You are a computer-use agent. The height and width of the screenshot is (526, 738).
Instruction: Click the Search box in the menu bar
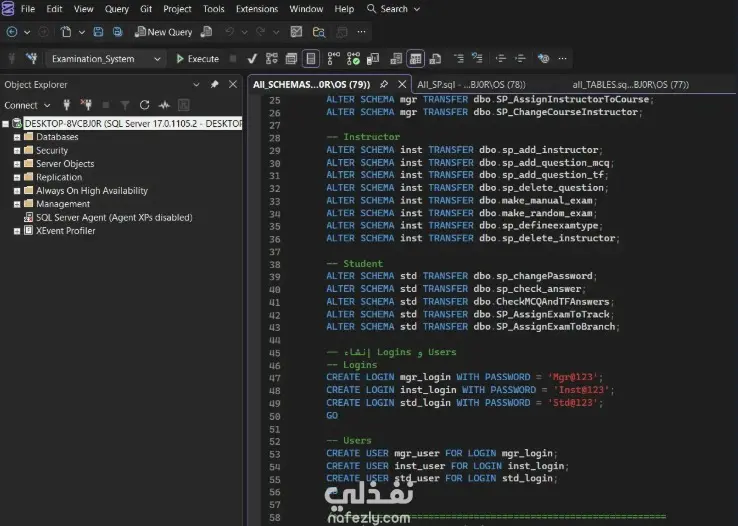coord(393,9)
